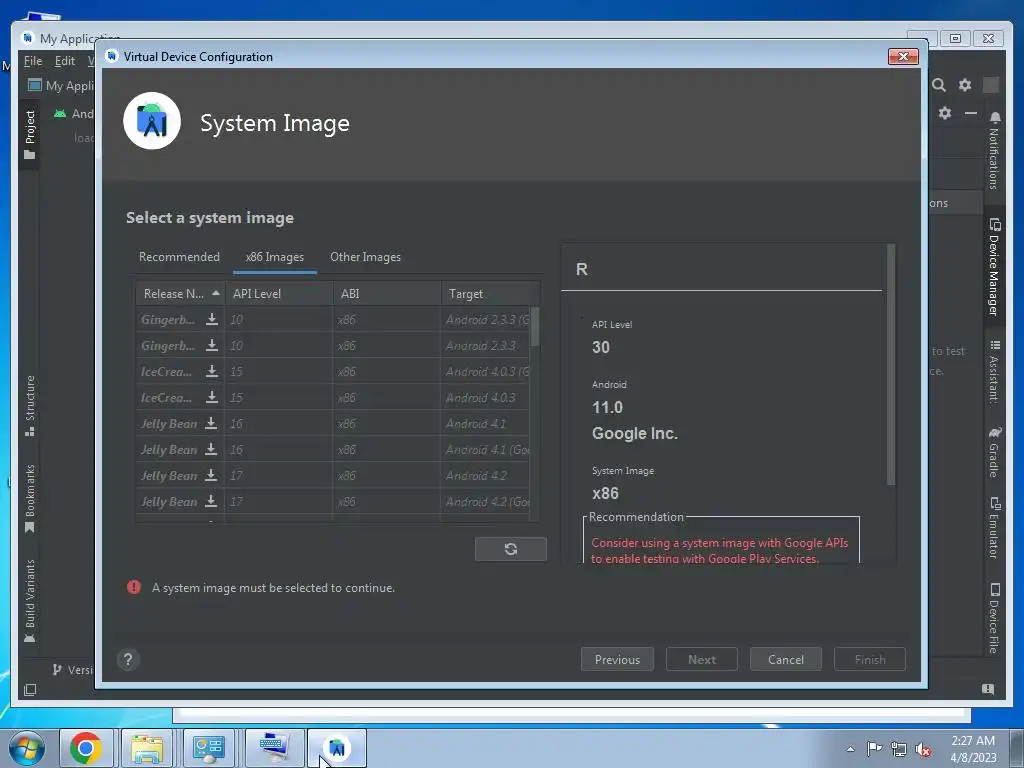This screenshot has width=1024, height=768.
Task: Click the recommendation text about Google APIs
Action: [x=719, y=551]
